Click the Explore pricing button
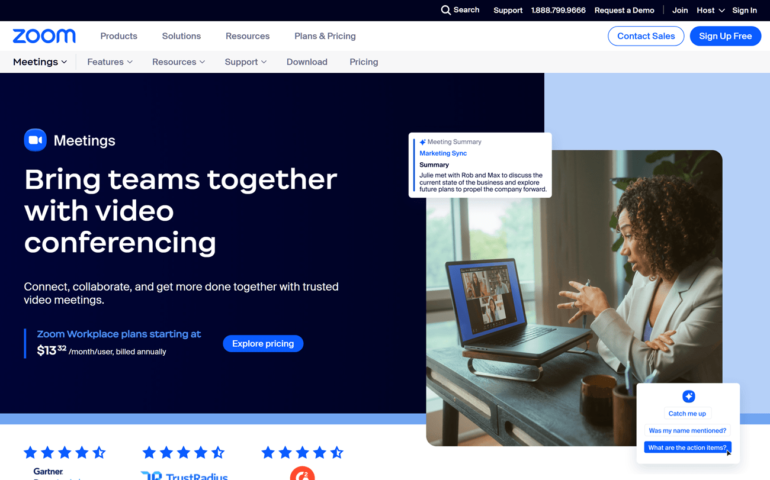 (263, 344)
